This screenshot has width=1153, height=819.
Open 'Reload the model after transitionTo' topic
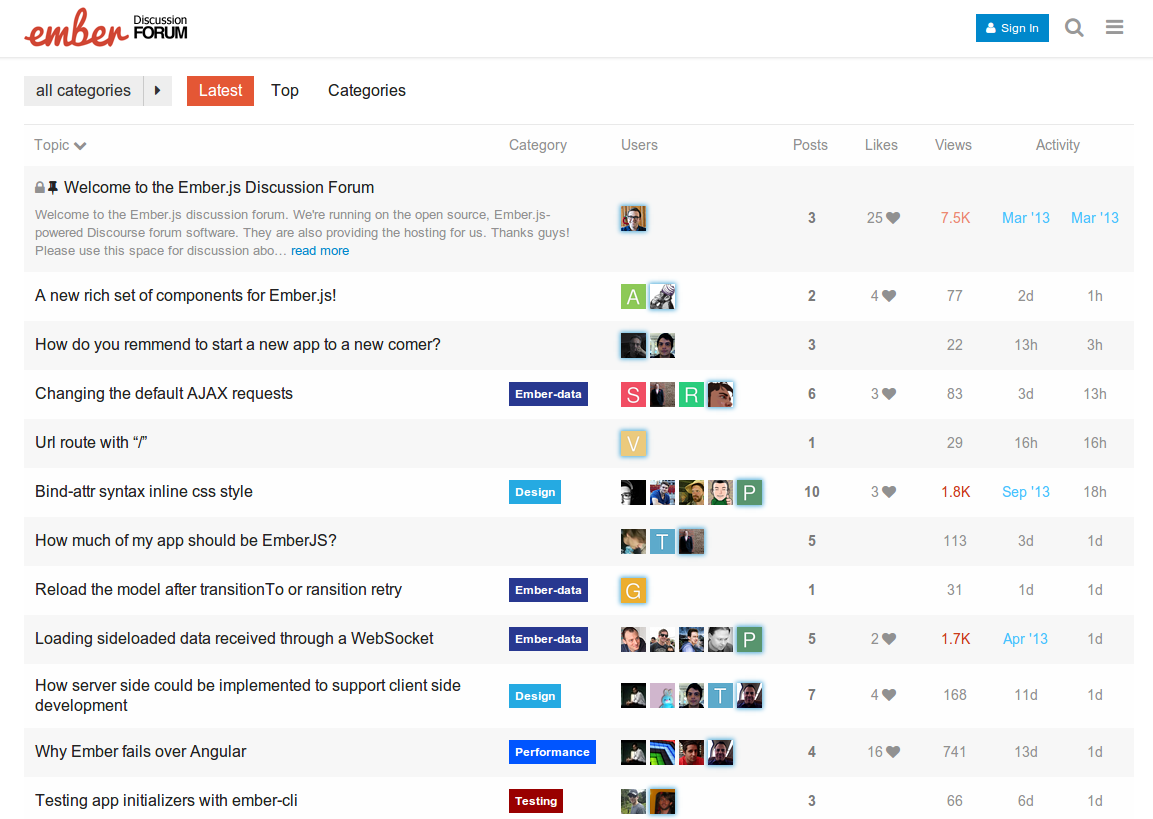(x=218, y=590)
